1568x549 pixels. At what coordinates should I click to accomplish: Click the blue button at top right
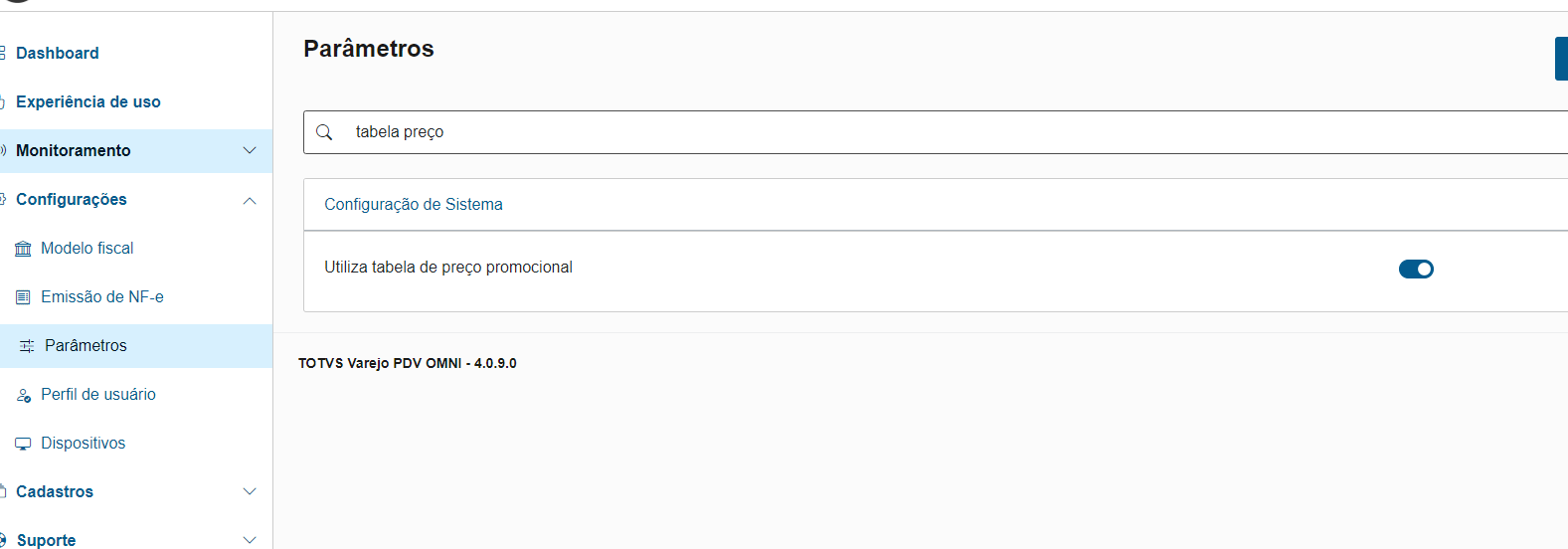point(1561,58)
